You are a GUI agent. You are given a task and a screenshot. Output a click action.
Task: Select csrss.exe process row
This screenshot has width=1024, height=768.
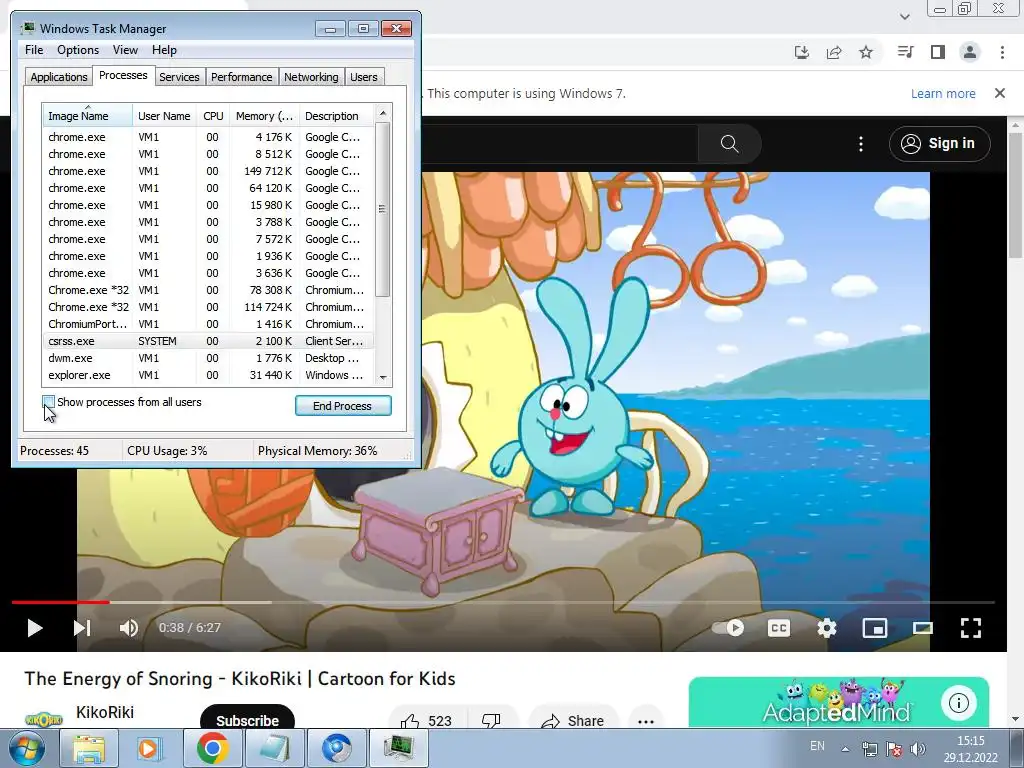(x=209, y=341)
